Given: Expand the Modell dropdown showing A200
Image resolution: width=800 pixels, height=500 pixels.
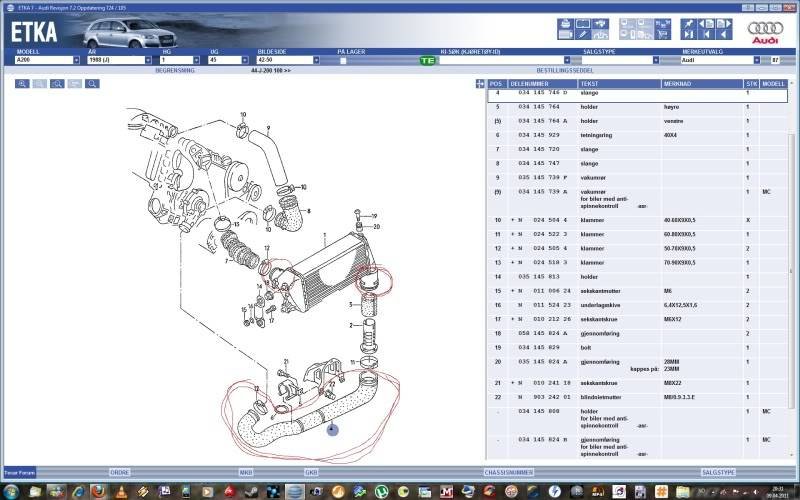Looking at the screenshot, I should click(75, 60).
